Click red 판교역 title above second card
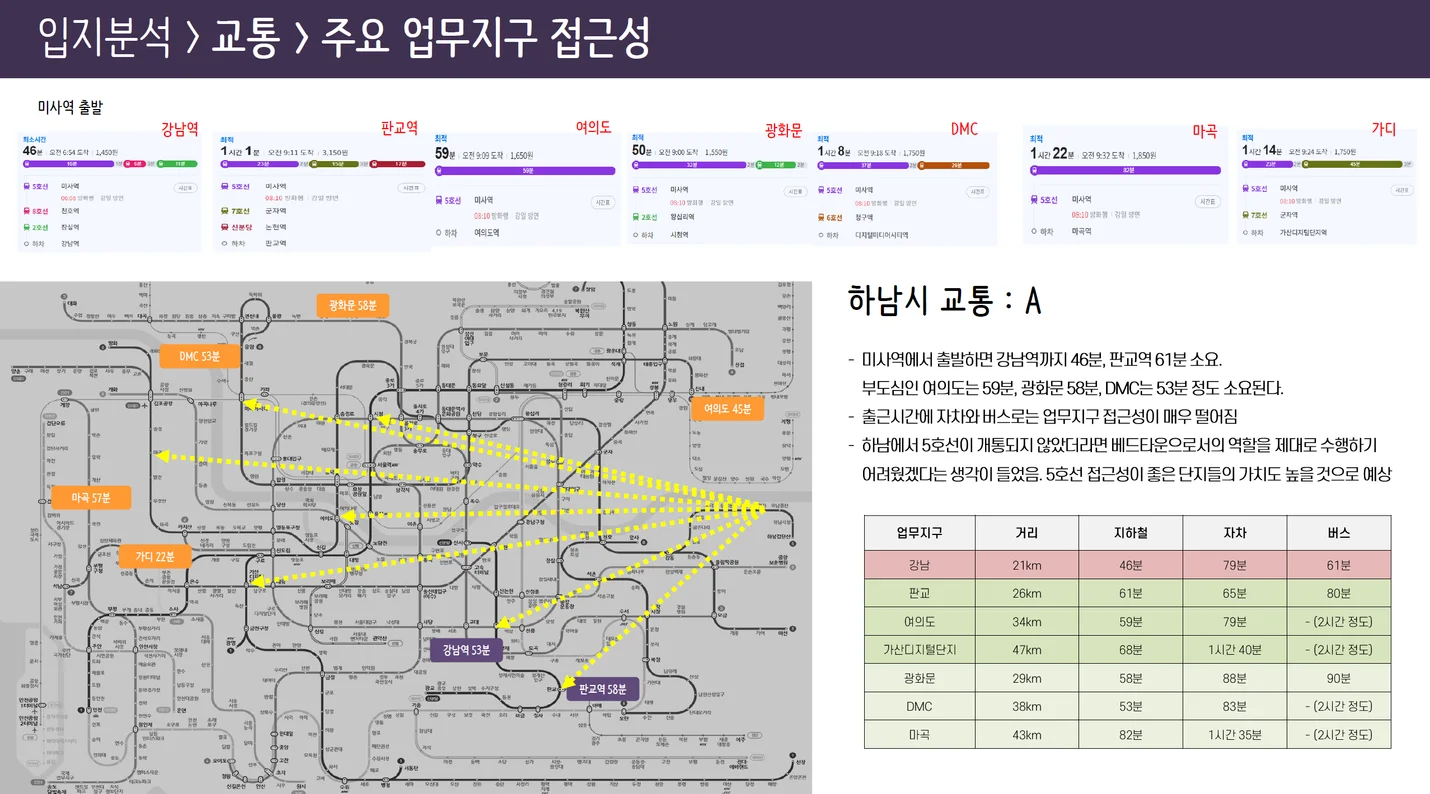Viewport: 1430px width, 794px height. [x=399, y=128]
